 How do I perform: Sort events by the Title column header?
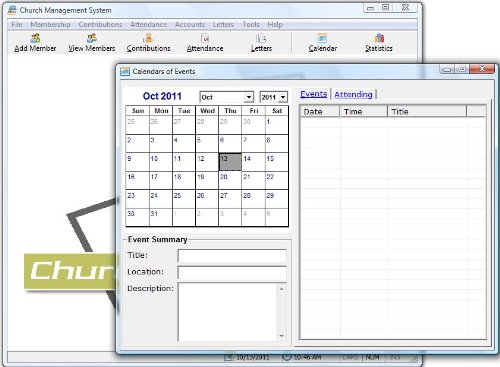[427, 111]
